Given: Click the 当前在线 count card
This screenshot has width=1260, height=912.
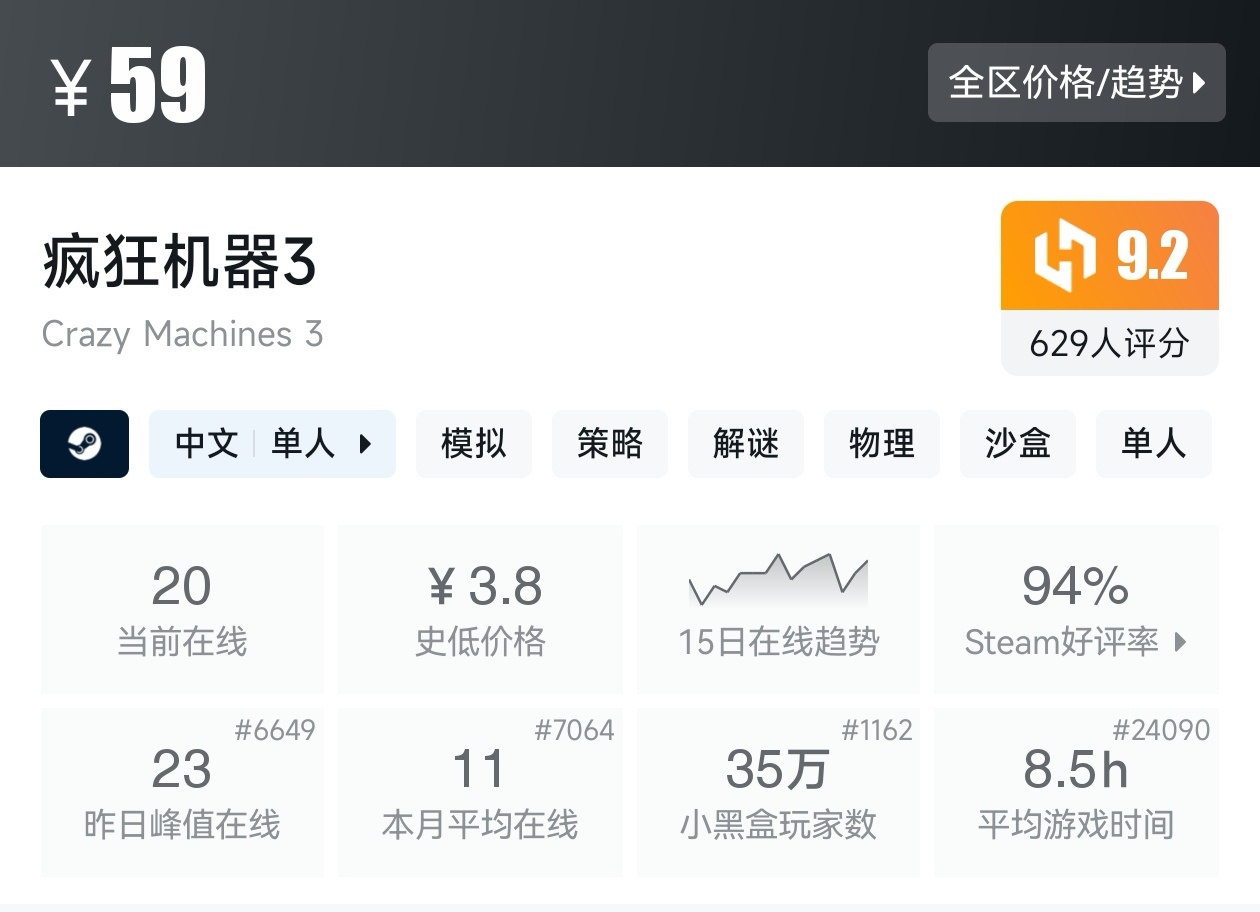Looking at the screenshot, I should (182, 609).
